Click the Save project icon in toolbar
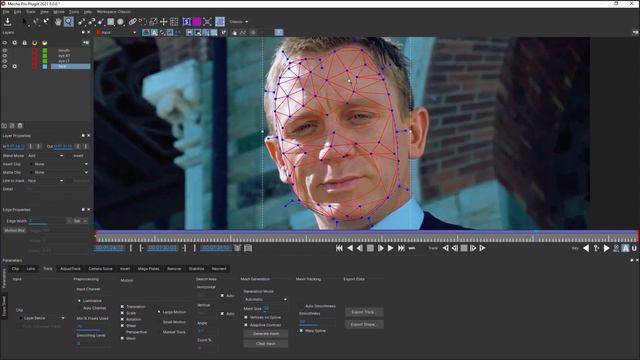This screenshot has width=640, height=360. point(7,22)
